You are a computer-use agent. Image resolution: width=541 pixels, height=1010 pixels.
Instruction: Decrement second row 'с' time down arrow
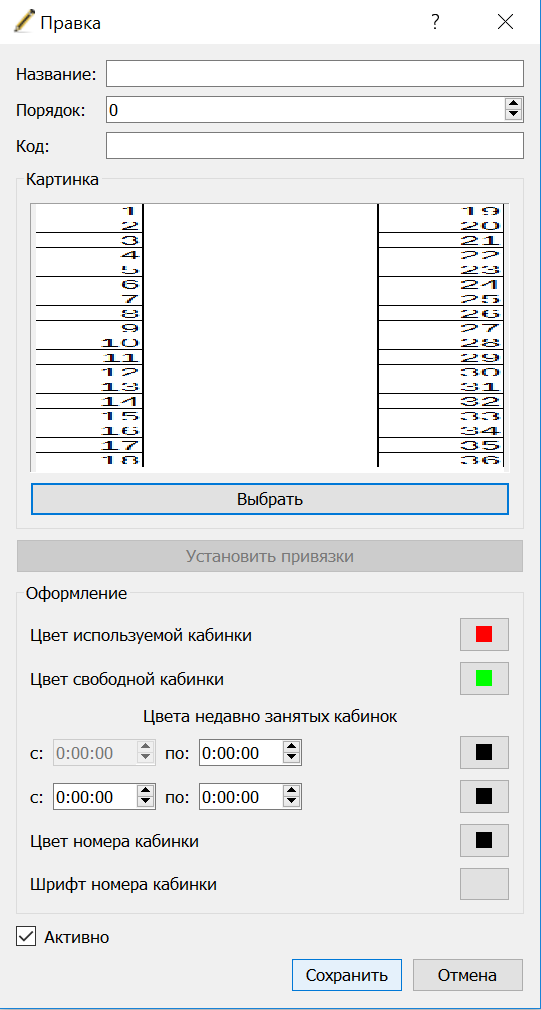[x=146, y=803]
